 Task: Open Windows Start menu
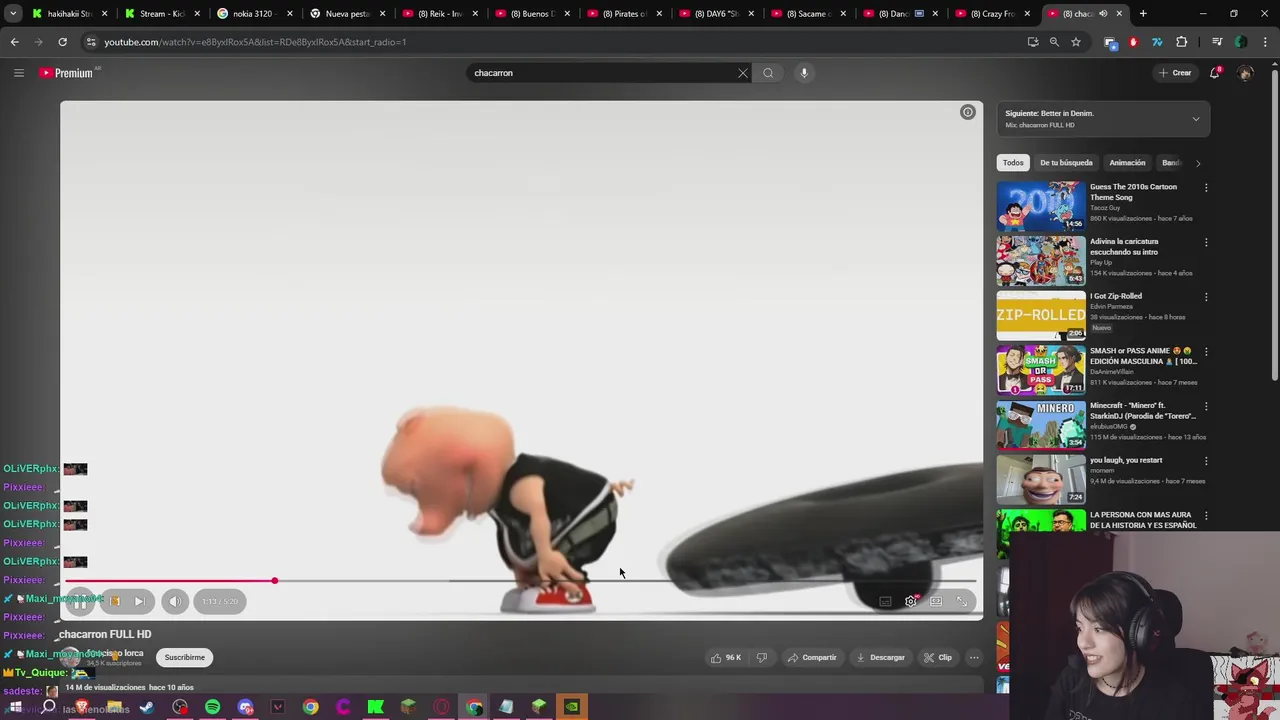point(15,707)
